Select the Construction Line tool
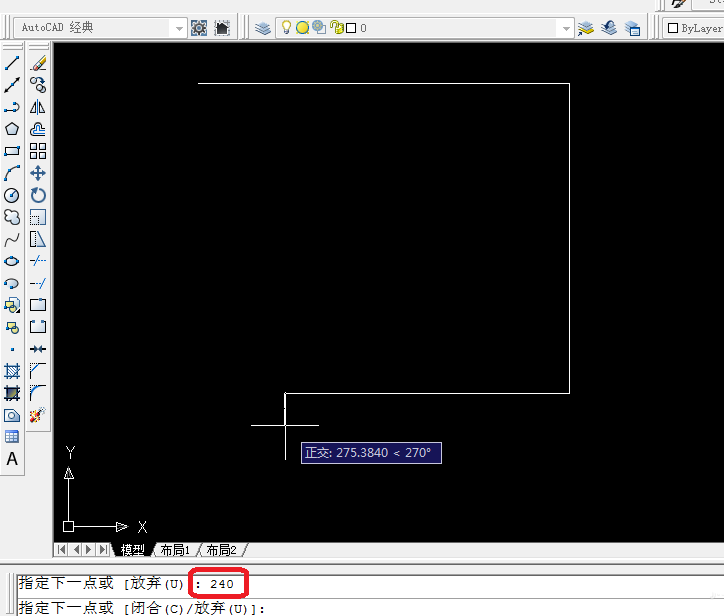Image resolution: width=724 pixels, height=616 pixels. [12, 85]
